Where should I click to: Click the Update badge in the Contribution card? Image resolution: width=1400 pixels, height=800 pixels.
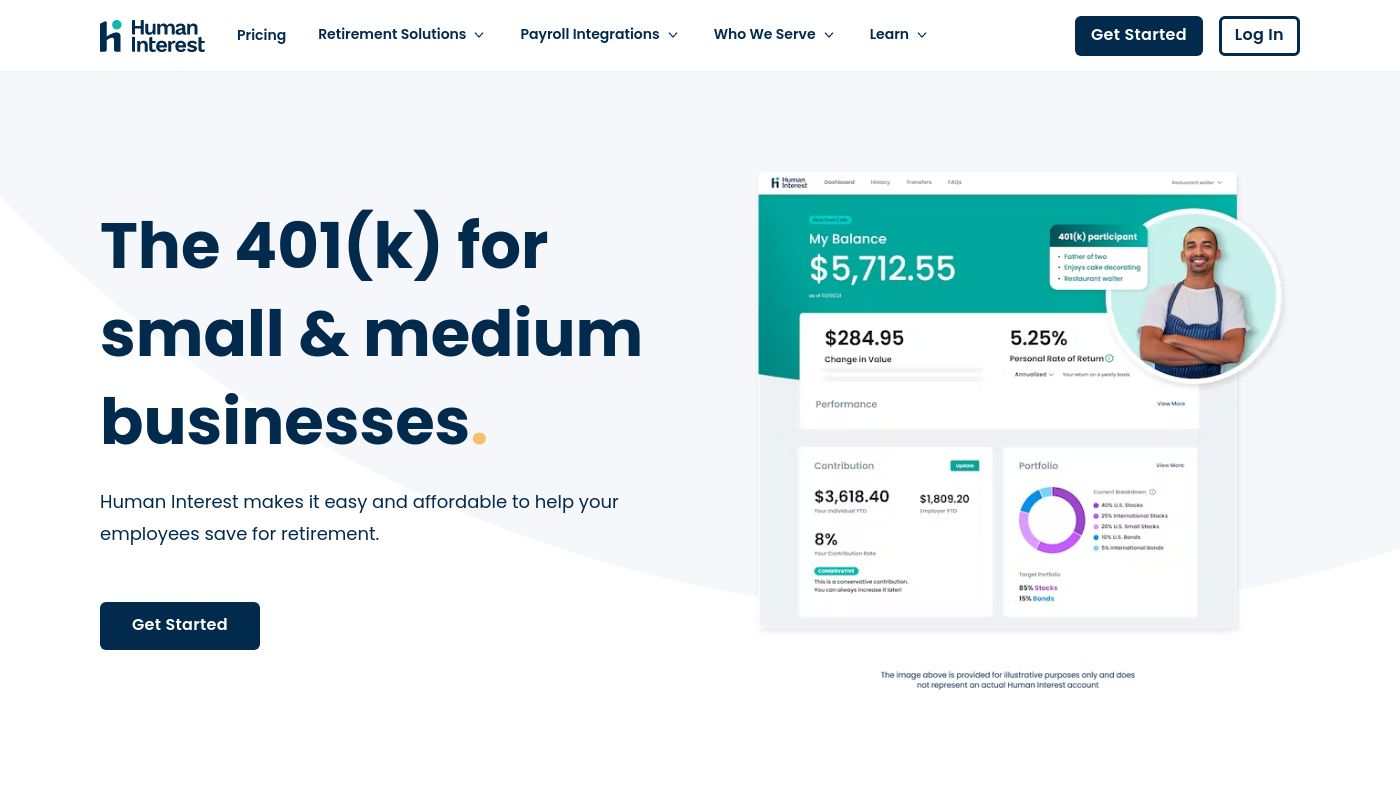coord(964,466)
